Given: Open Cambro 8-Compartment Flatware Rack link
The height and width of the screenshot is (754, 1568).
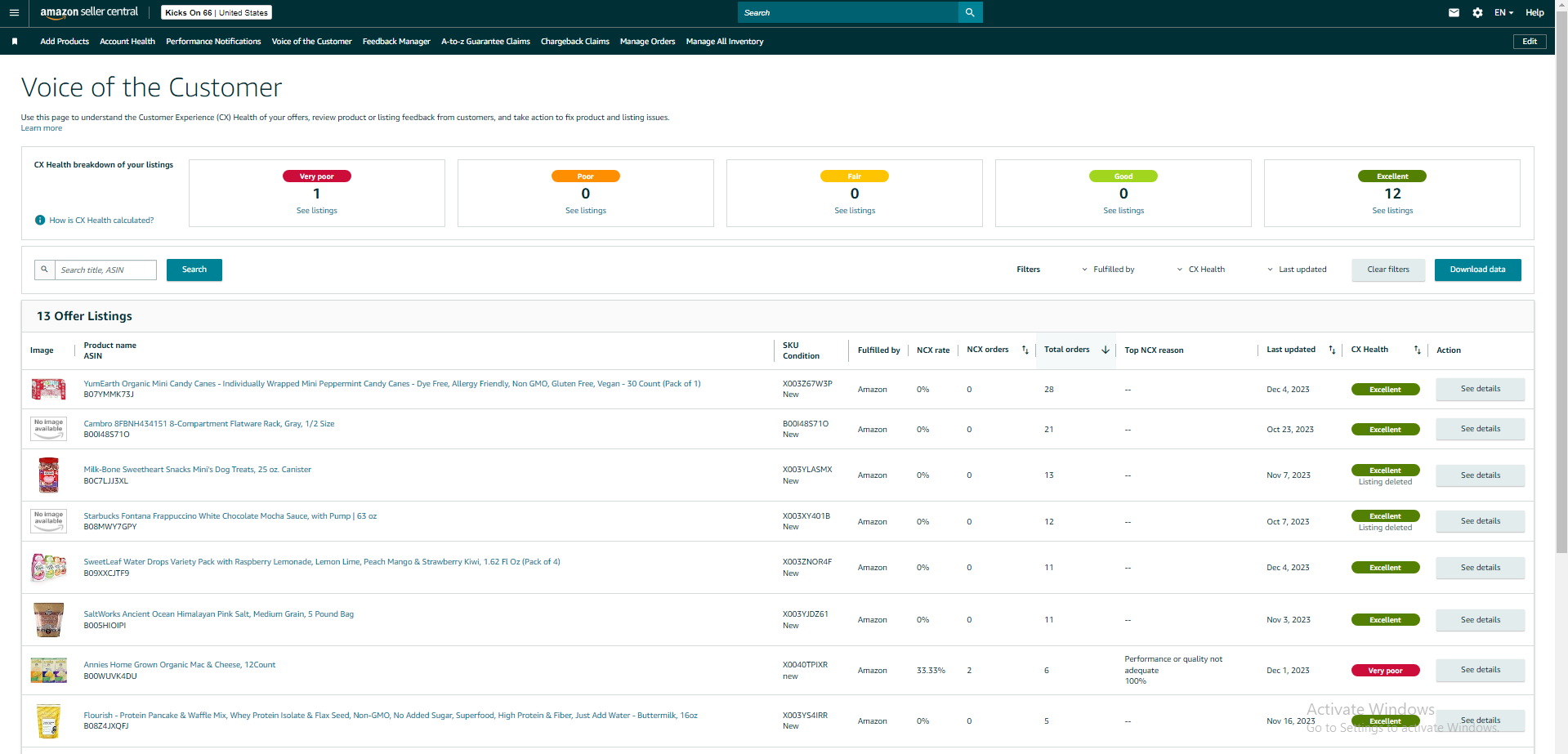Looking at the screenshot, I should click(x=209, y=424).
